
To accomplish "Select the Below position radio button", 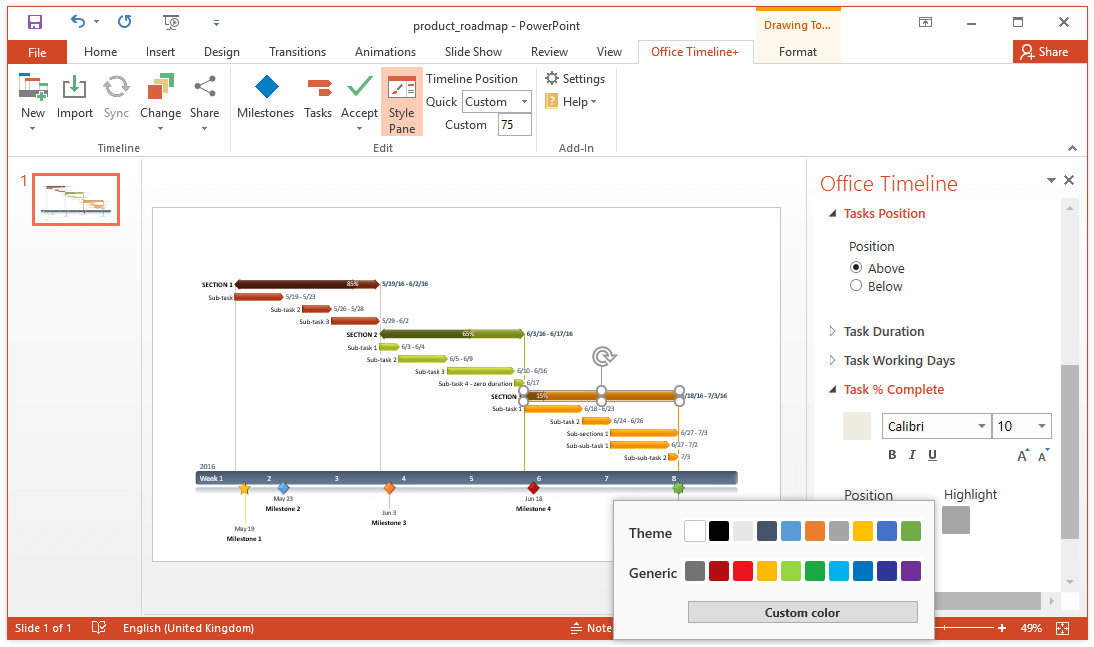I will coord(856,286).
